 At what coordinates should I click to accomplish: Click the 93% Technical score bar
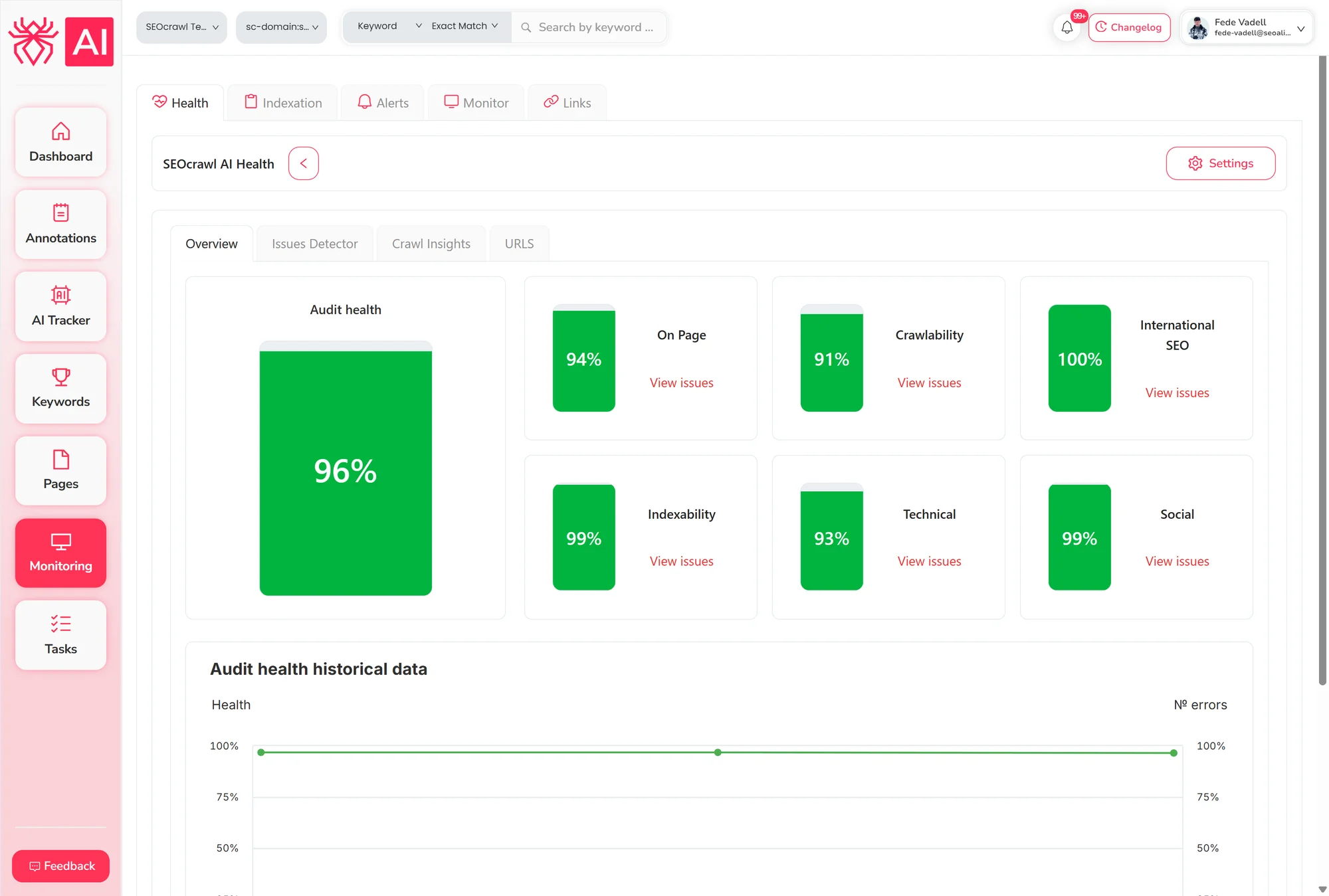(x=832, y=537)
